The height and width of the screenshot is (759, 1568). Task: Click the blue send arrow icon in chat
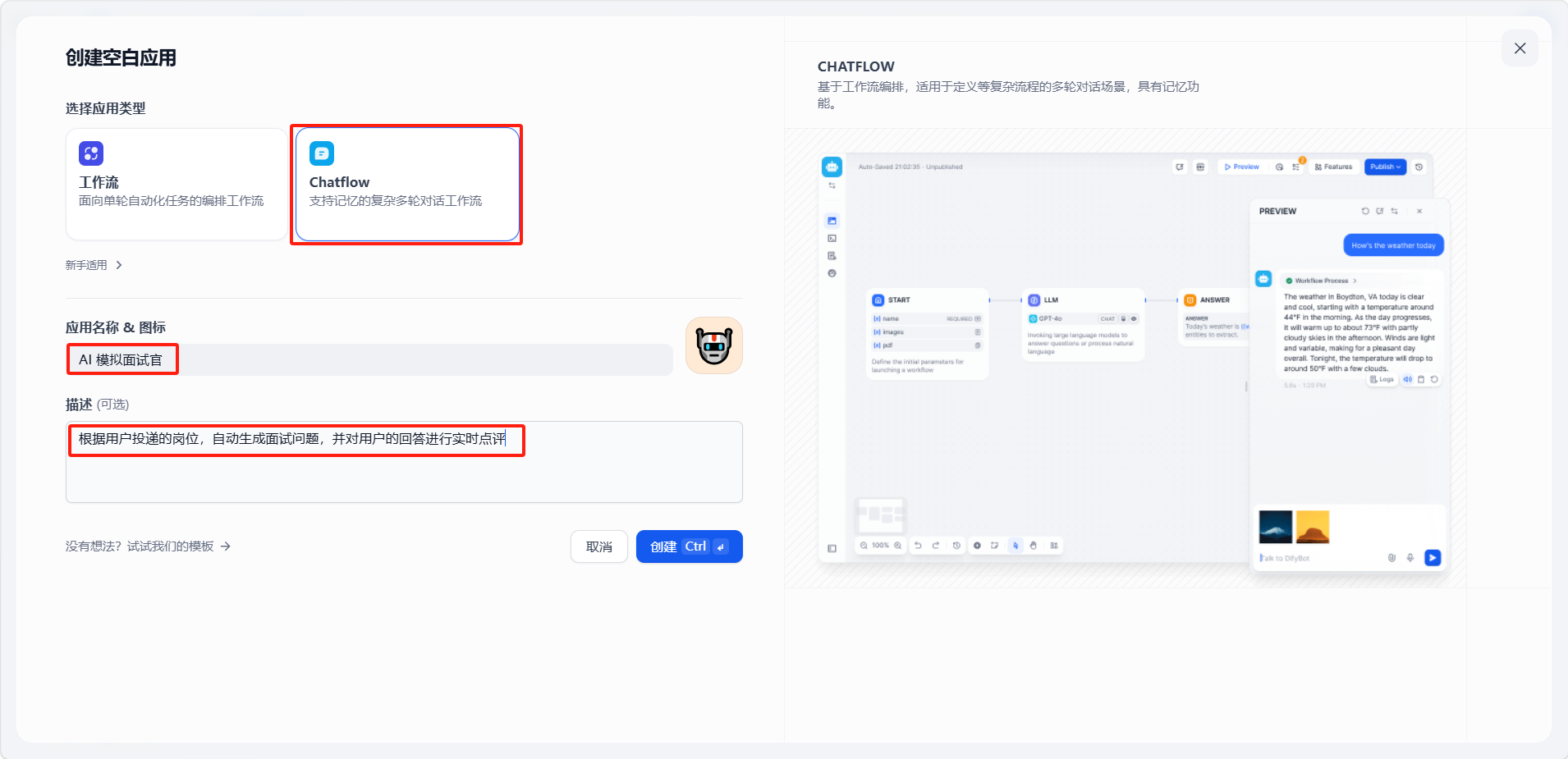[1433, 558]
